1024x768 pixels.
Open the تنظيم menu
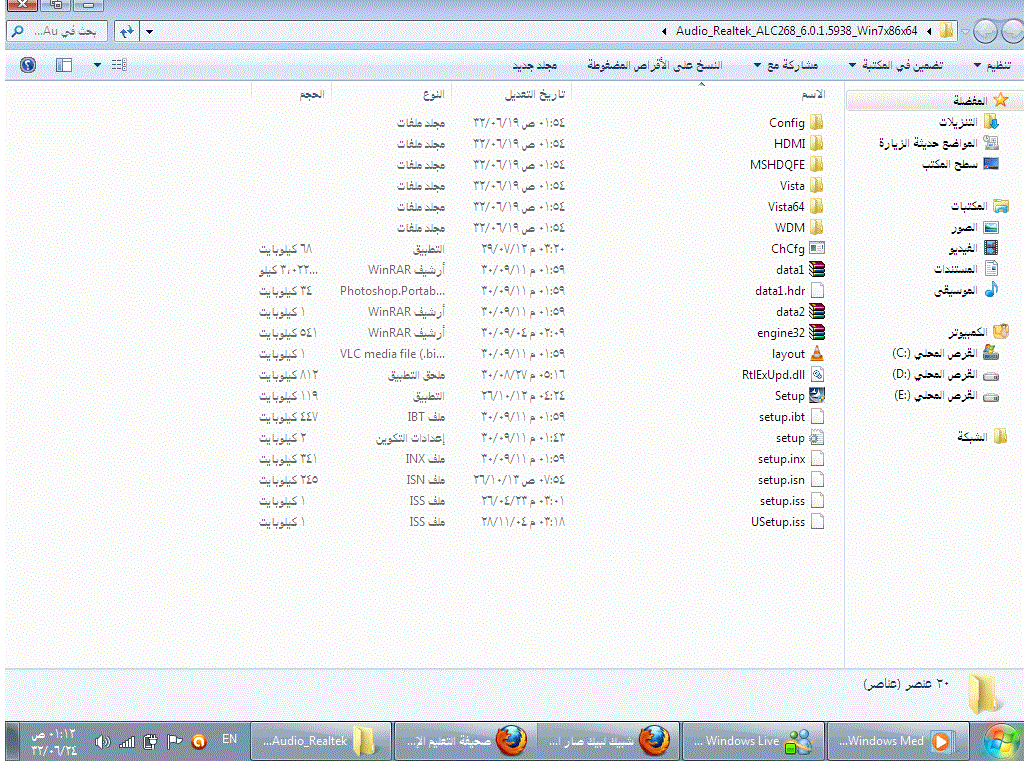coord(993,65)
